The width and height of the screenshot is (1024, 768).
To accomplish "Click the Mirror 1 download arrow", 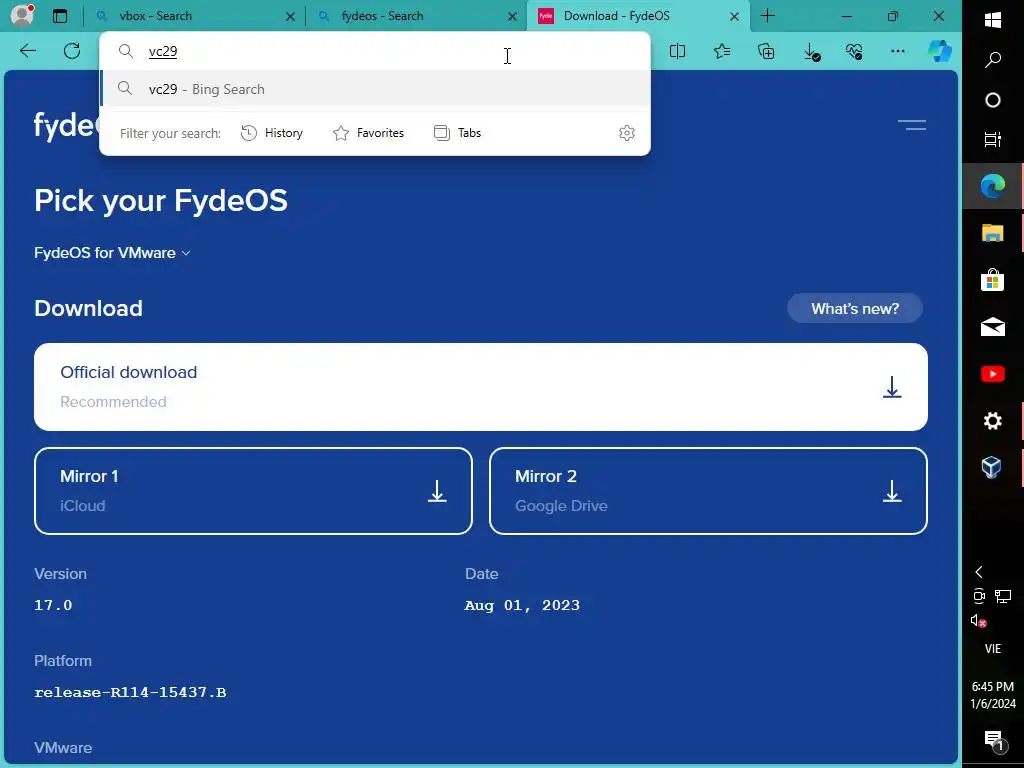I will (437, 491).
